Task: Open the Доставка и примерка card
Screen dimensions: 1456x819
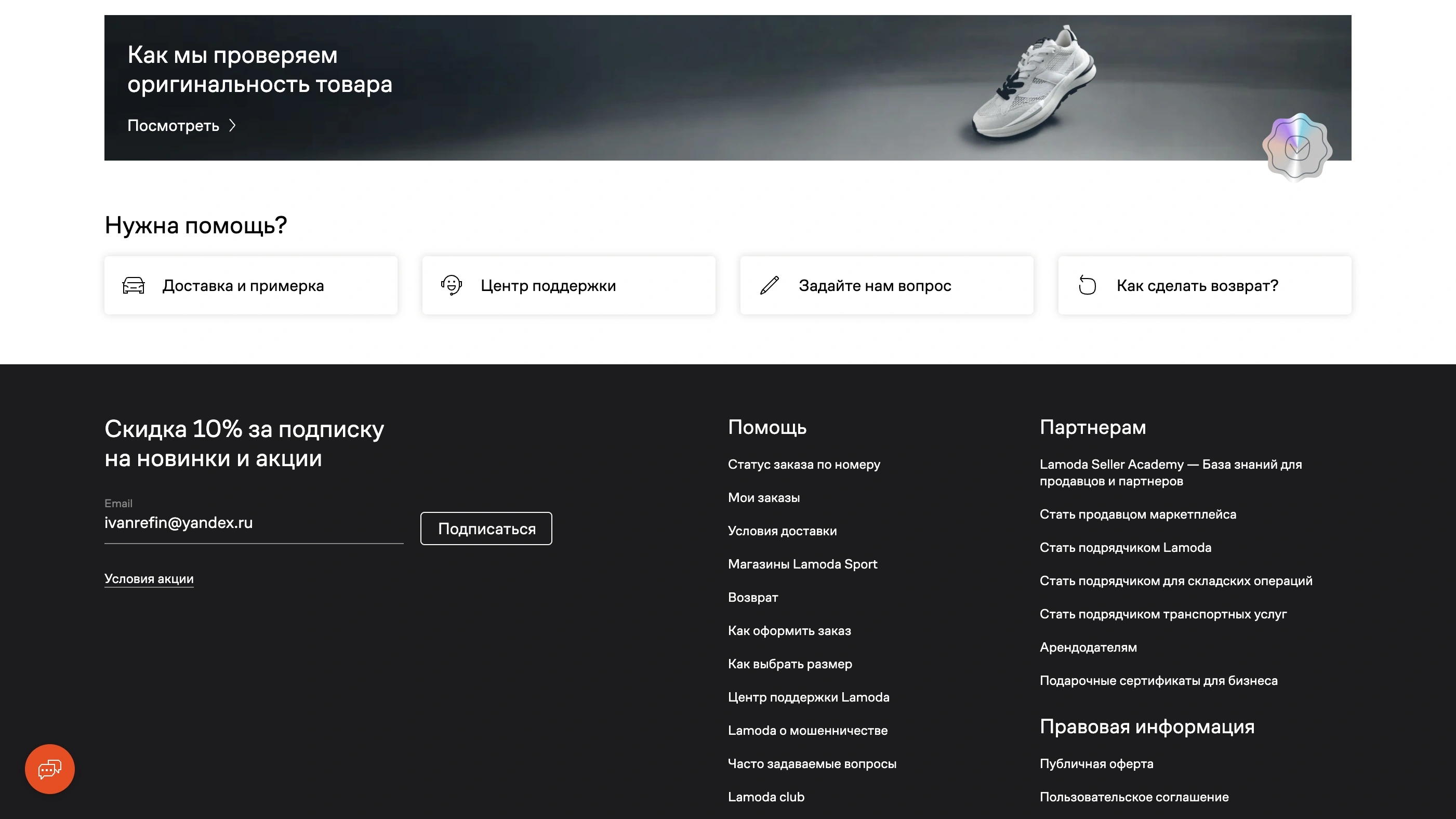Action: pos(251,285)
